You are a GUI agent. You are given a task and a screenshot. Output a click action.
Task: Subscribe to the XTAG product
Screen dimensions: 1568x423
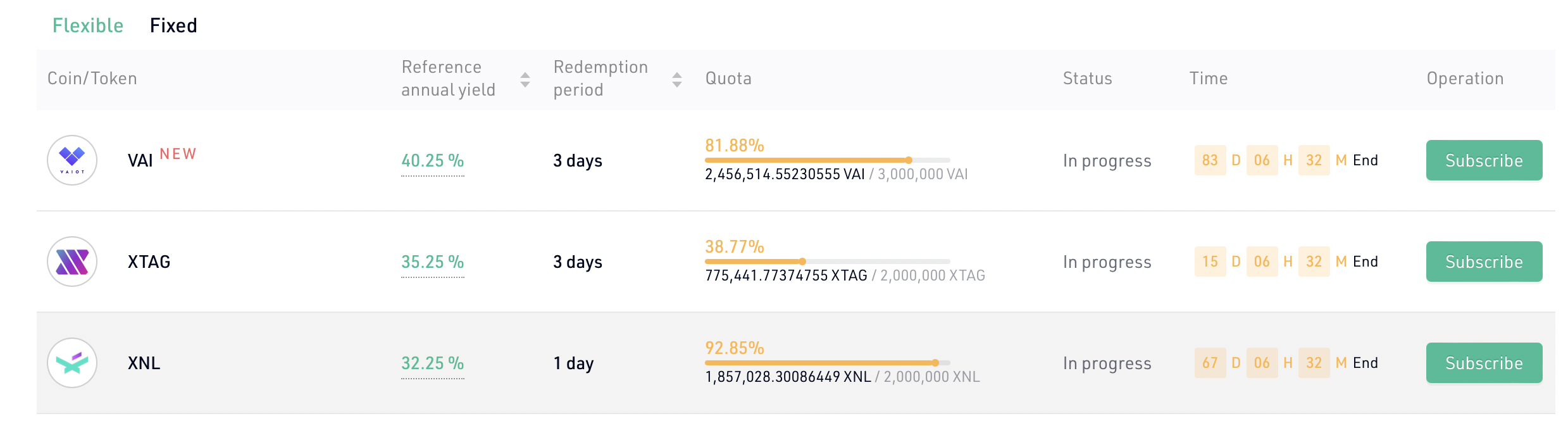(x=1484, y=262)
